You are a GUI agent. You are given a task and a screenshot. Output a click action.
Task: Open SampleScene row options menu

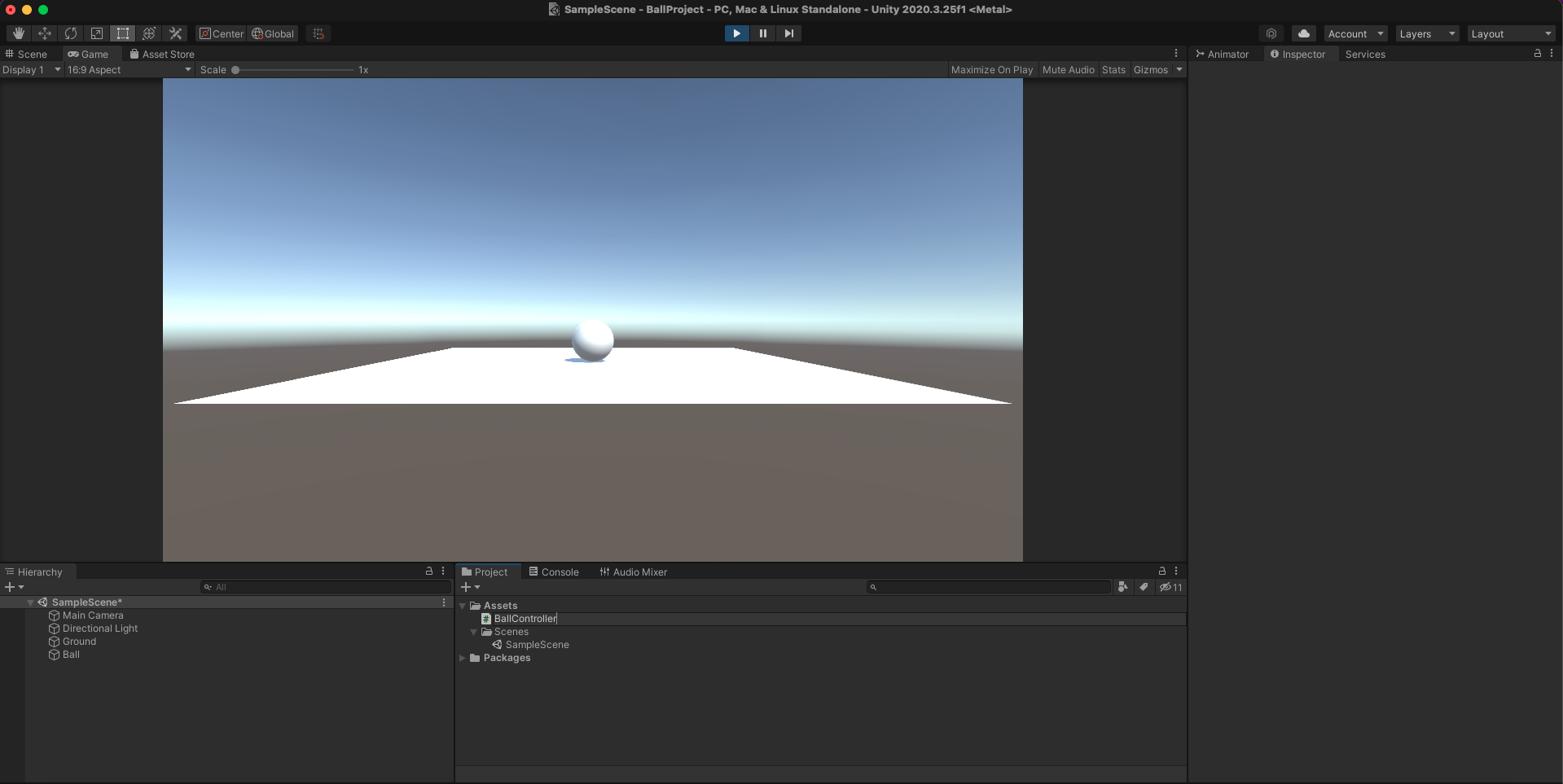coord(444,602)
